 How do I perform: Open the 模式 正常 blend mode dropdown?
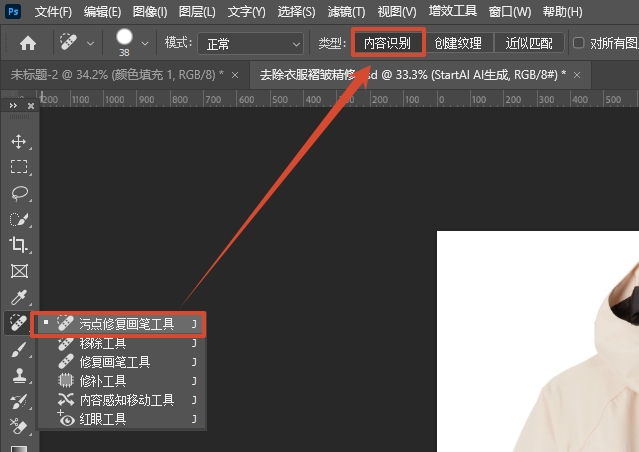click(251, 44)
